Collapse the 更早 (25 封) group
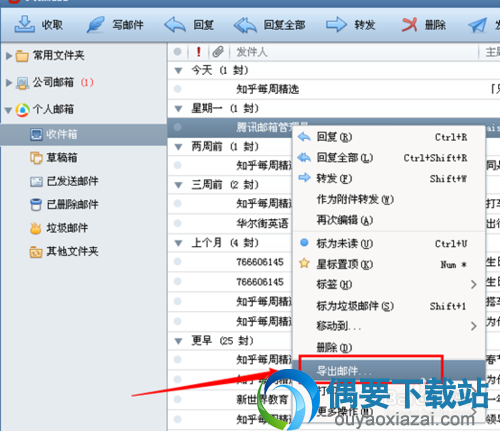The image size is (500, 431). click(x=179, y=341)
